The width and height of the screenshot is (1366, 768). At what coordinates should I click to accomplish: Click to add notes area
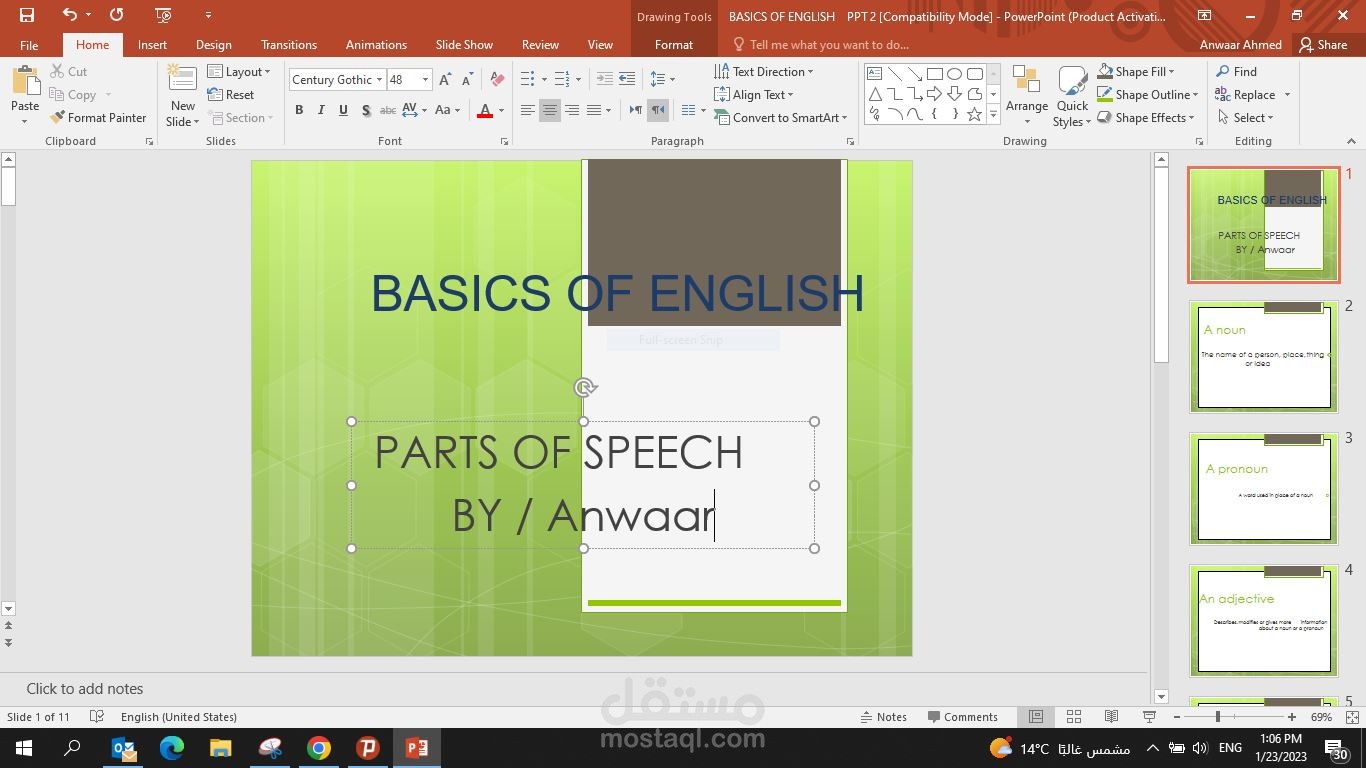click(x=84, y=689)
